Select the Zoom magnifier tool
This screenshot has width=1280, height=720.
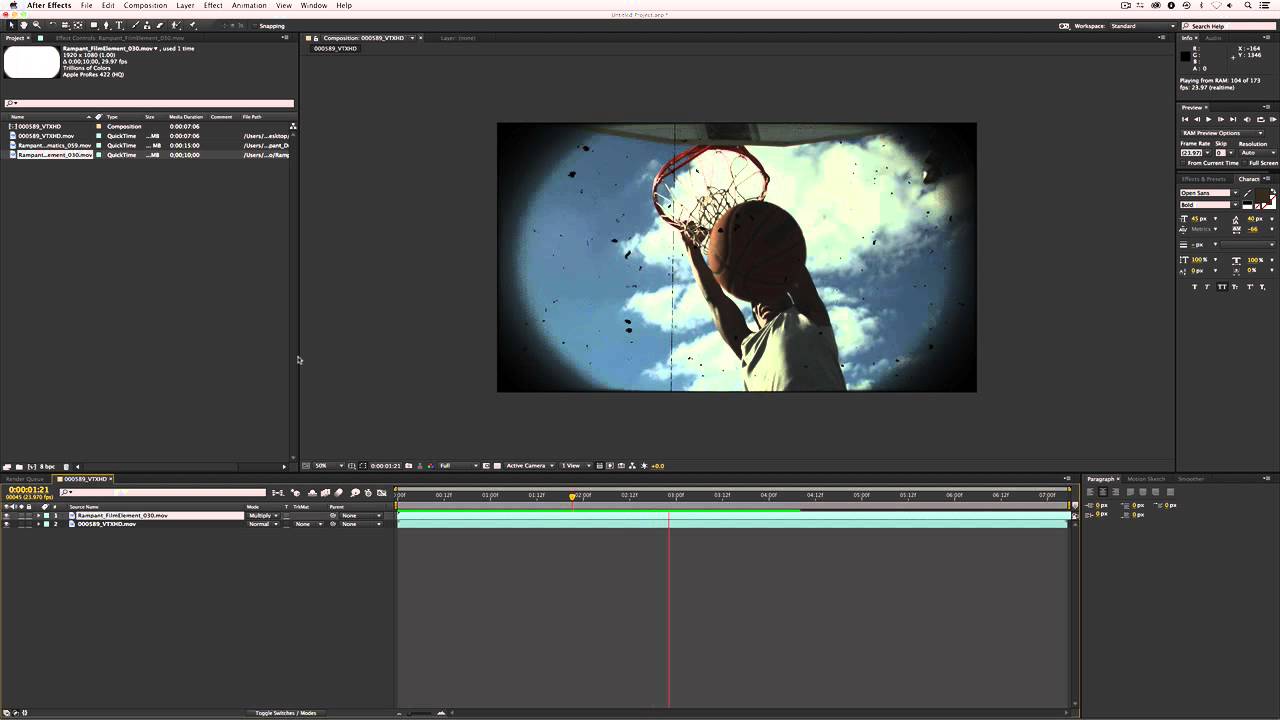coord(36,25)
